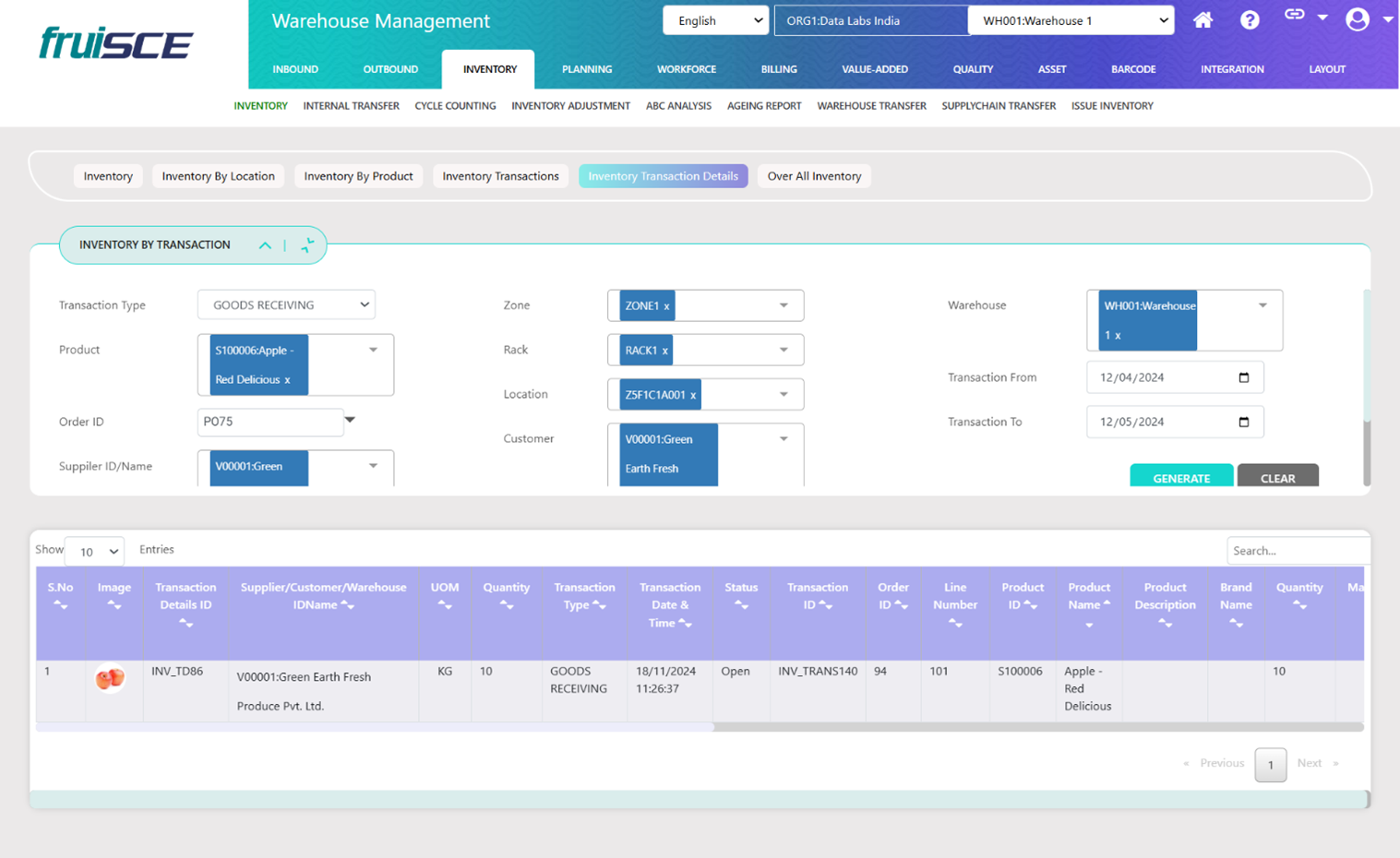
Task: Expand the English language dropdown
Action: click(716, 20)
